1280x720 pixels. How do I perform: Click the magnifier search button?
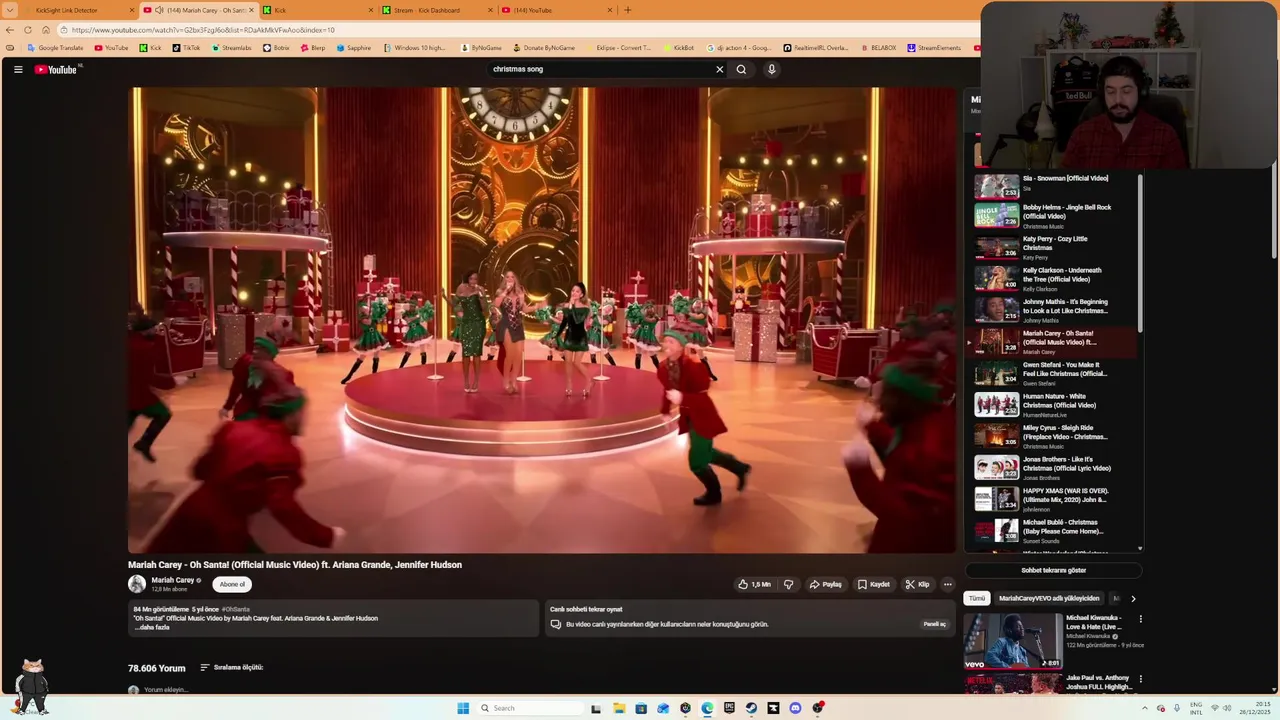pyautogui.click(x=741, y=69)
